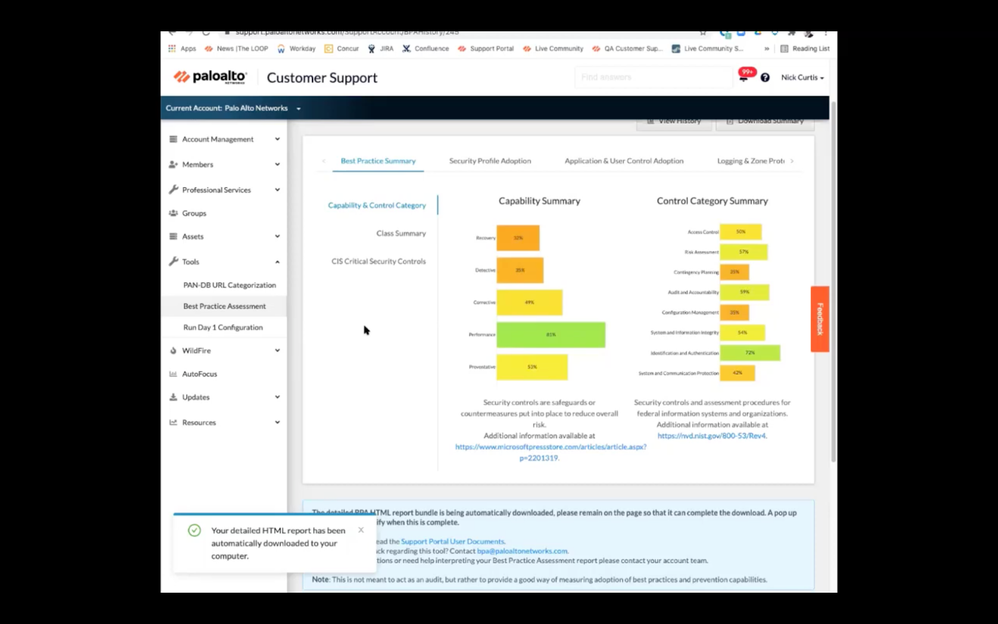
Task: Click the Updates download icon
Action: [173, 397]
